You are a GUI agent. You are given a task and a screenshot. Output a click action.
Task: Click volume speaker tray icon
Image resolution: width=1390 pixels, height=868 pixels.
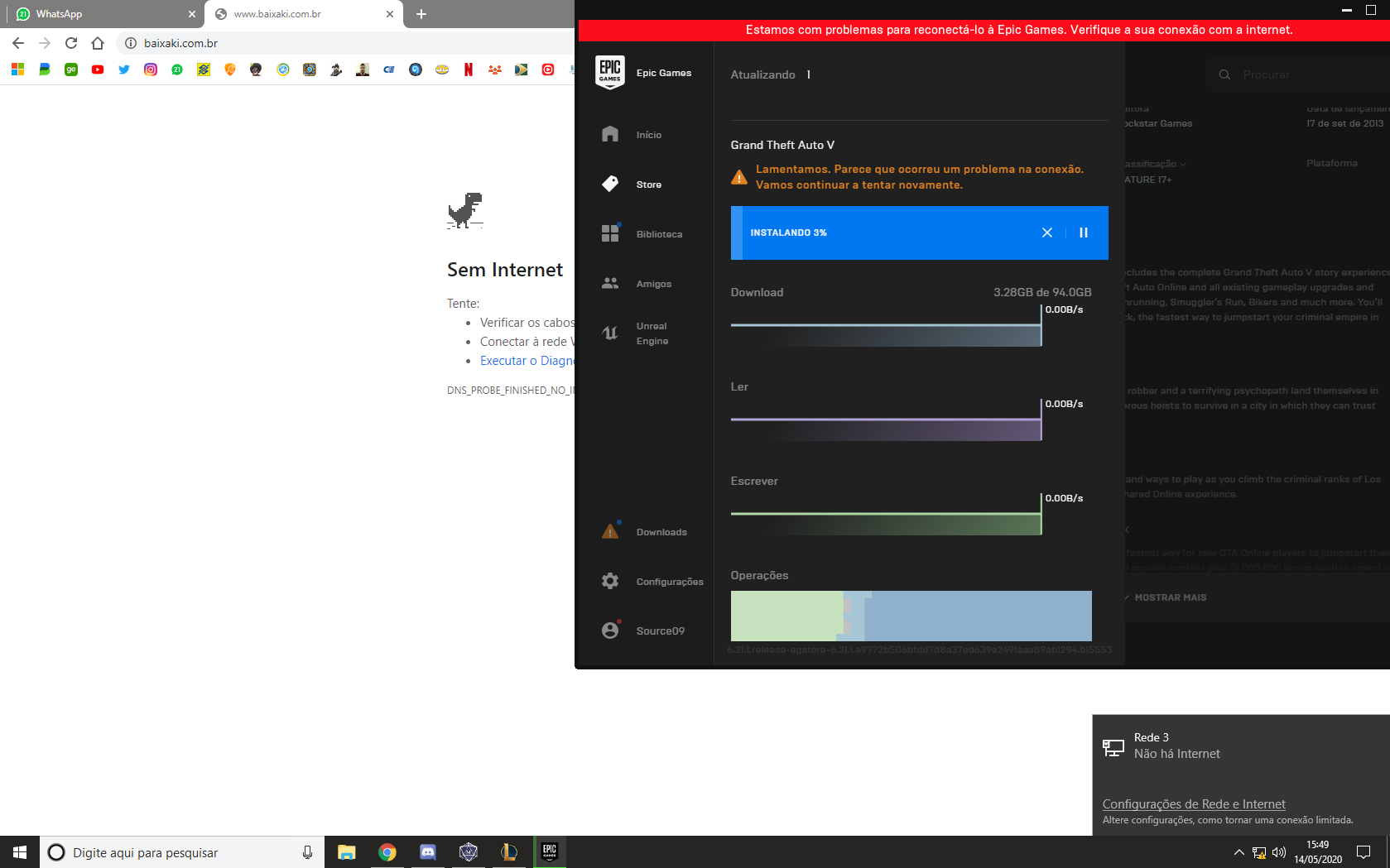point(1279,852)
